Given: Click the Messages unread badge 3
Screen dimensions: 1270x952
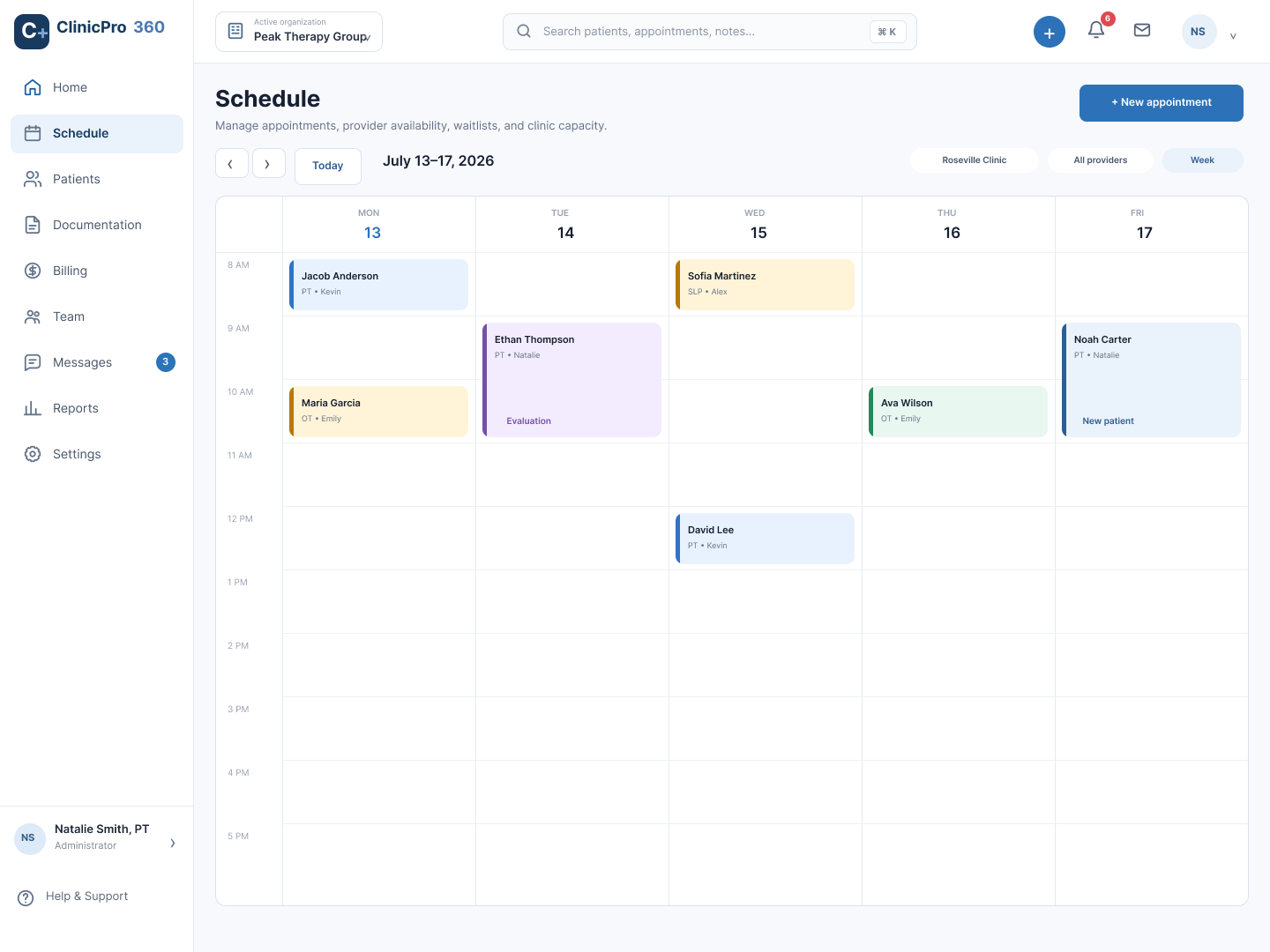Looking at the screenshot, I should pos(166,362).
